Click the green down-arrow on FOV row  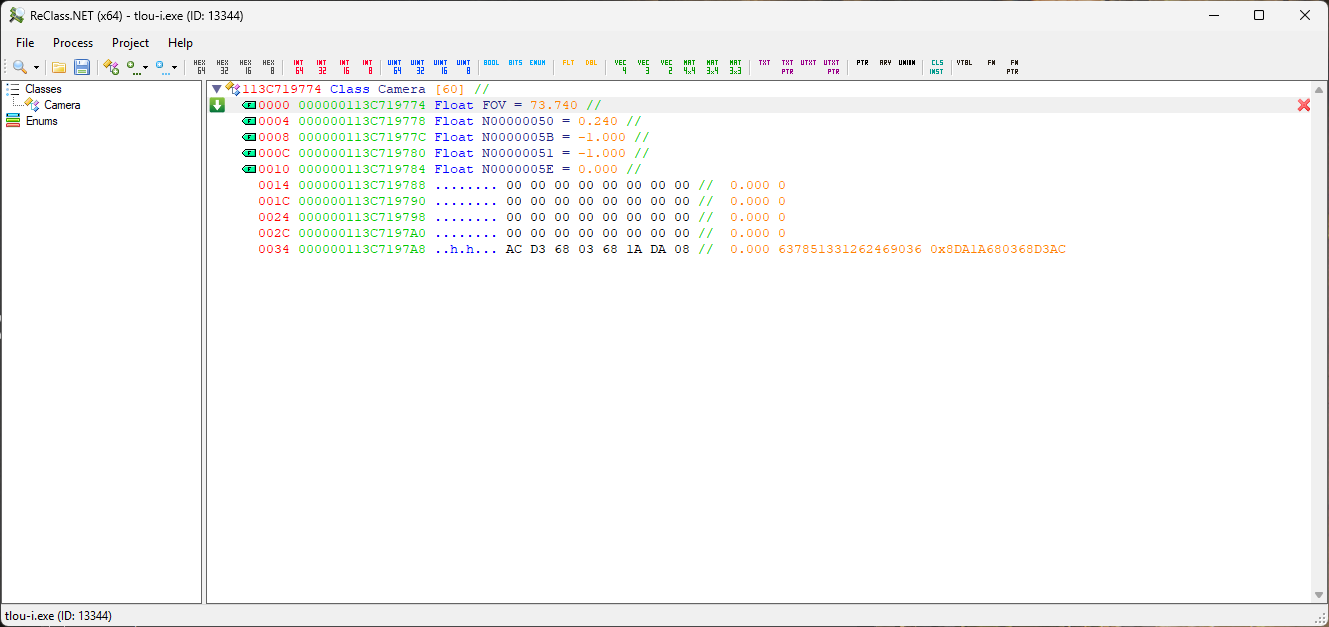[217, 105]
